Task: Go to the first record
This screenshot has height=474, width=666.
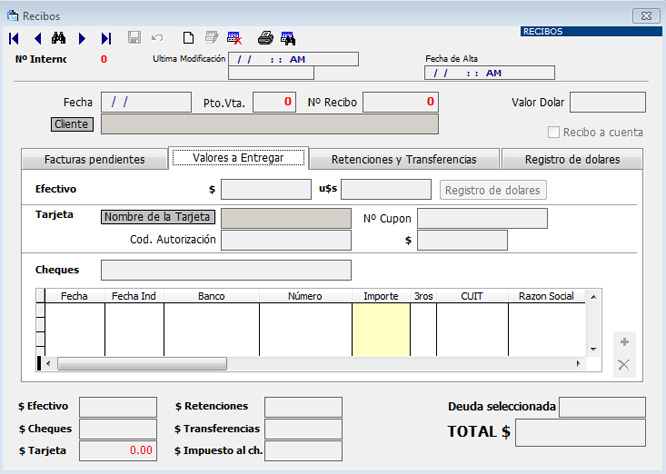Action: (14, 38)
